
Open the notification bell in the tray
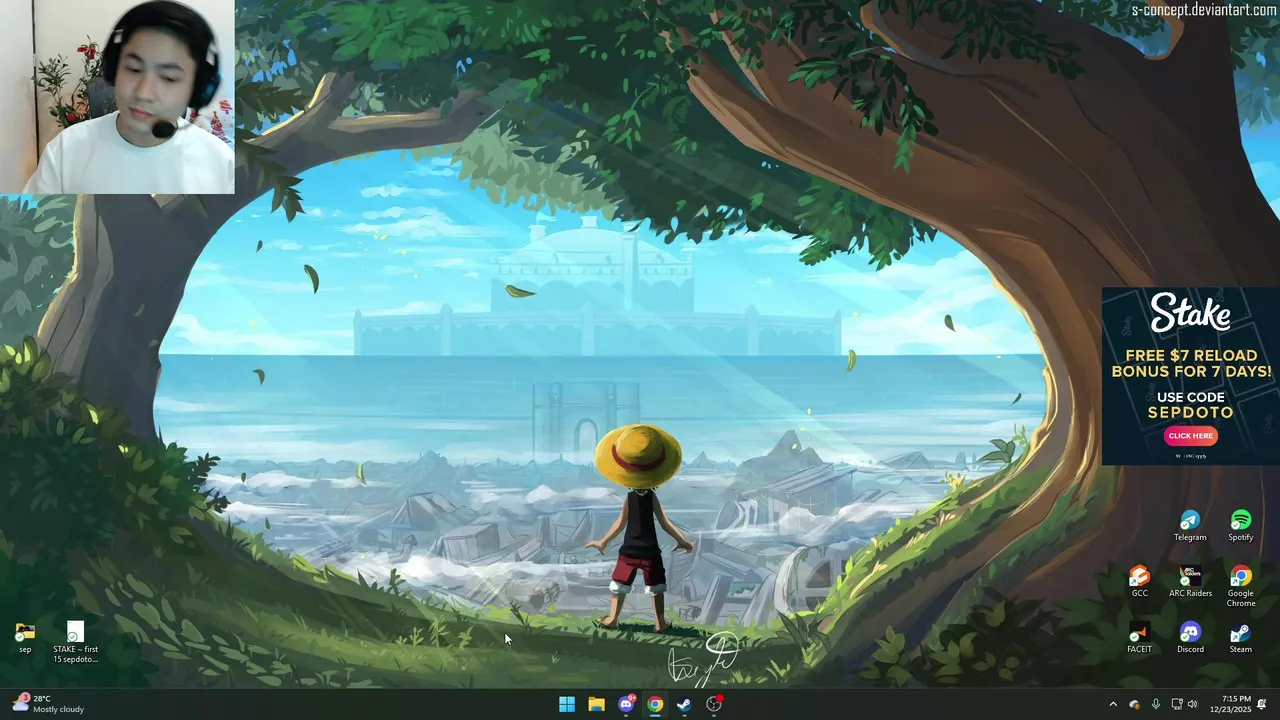pyautogui.click(x=1263, y=704)
